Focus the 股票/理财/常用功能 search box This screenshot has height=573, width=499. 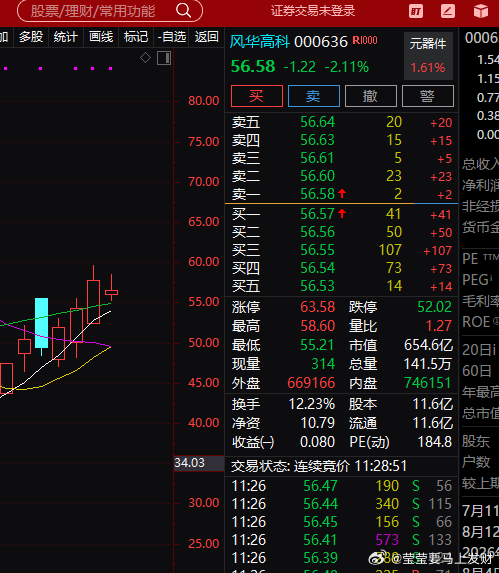point(110,11)
